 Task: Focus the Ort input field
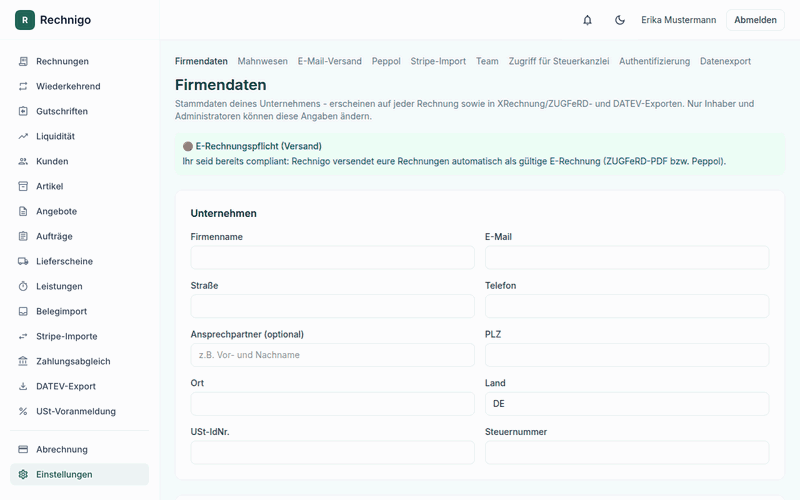pyautogui.click(x=333, y=404)
